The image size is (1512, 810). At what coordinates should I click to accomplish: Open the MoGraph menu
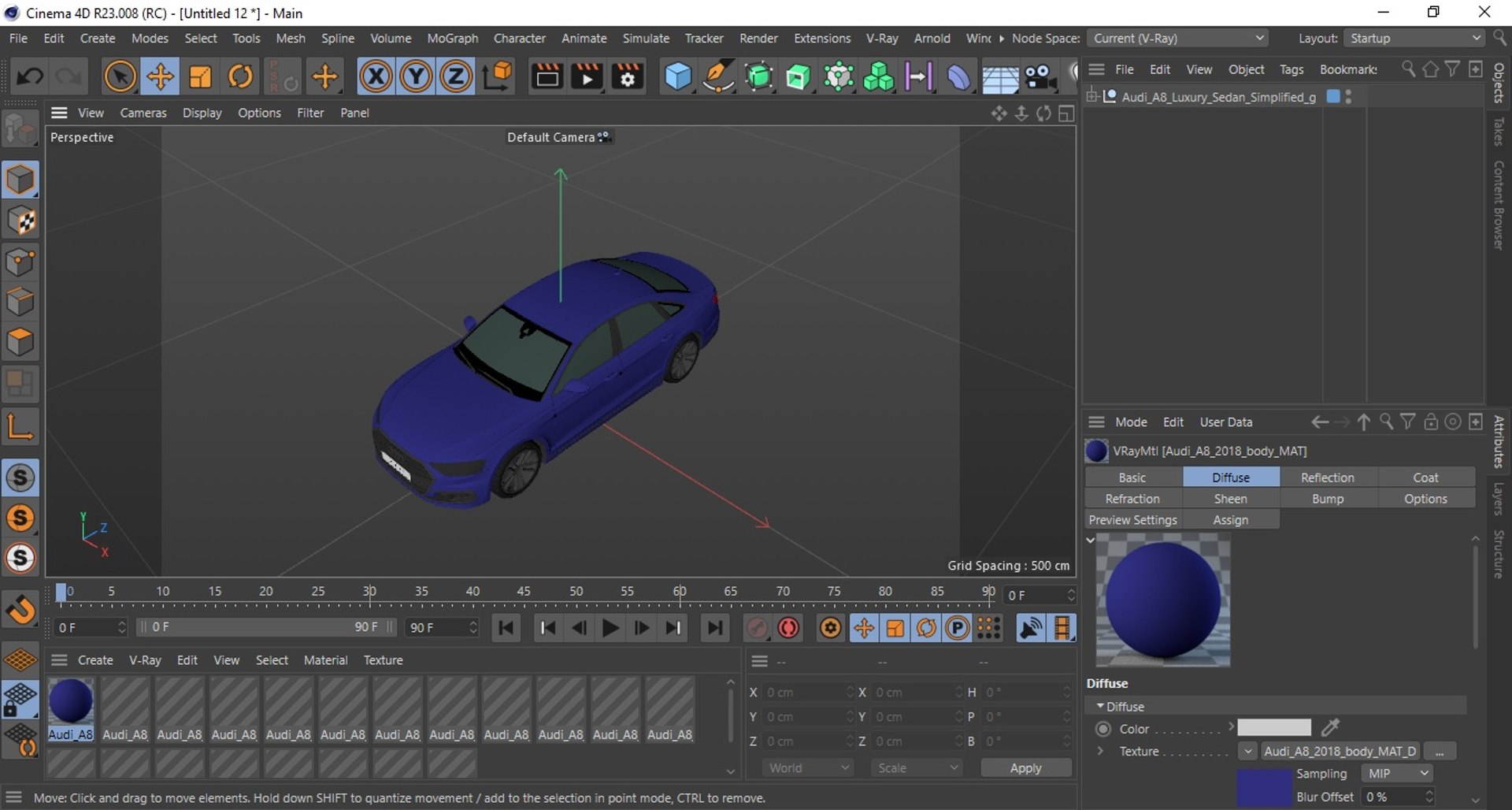(x=452, y=38)
